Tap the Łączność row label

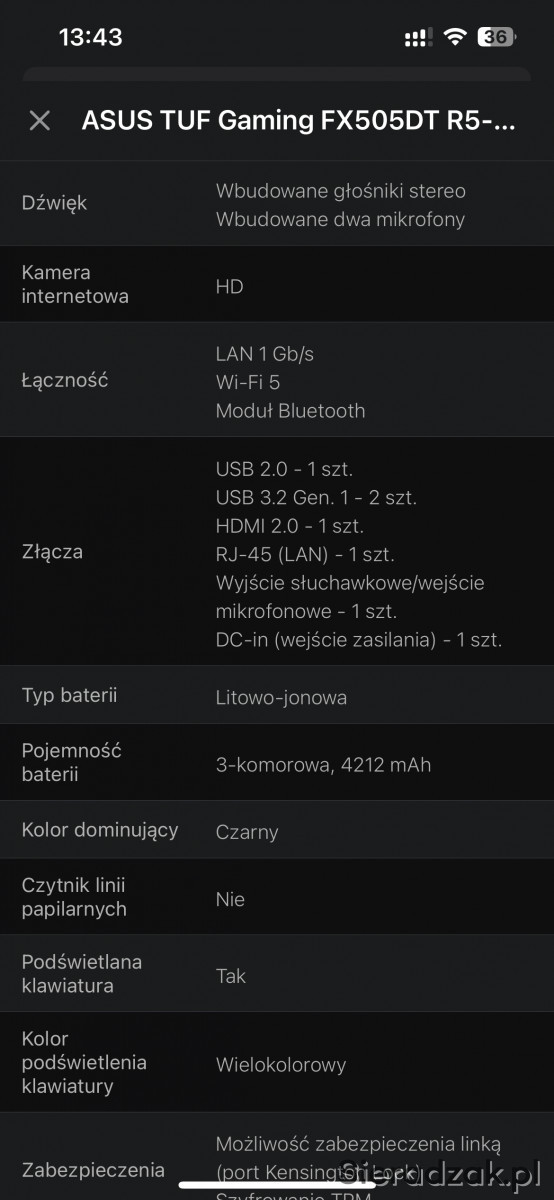point(65,380)
